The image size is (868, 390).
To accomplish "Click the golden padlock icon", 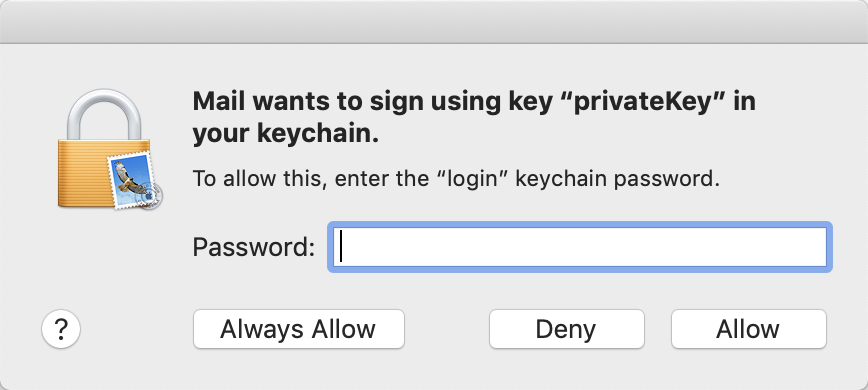I will [x=104, y=148].
